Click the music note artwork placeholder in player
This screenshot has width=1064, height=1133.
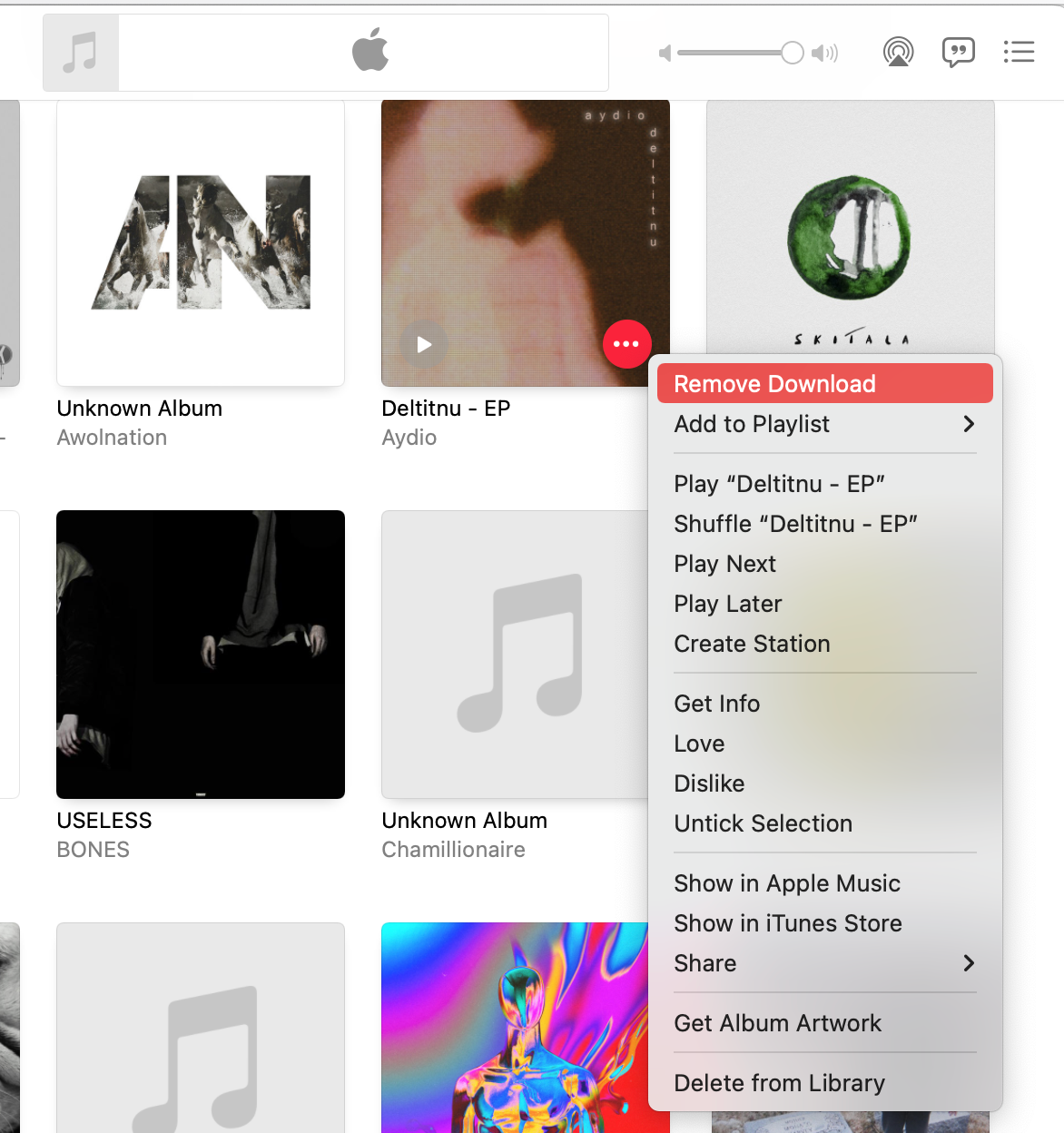tap(81, 53)
